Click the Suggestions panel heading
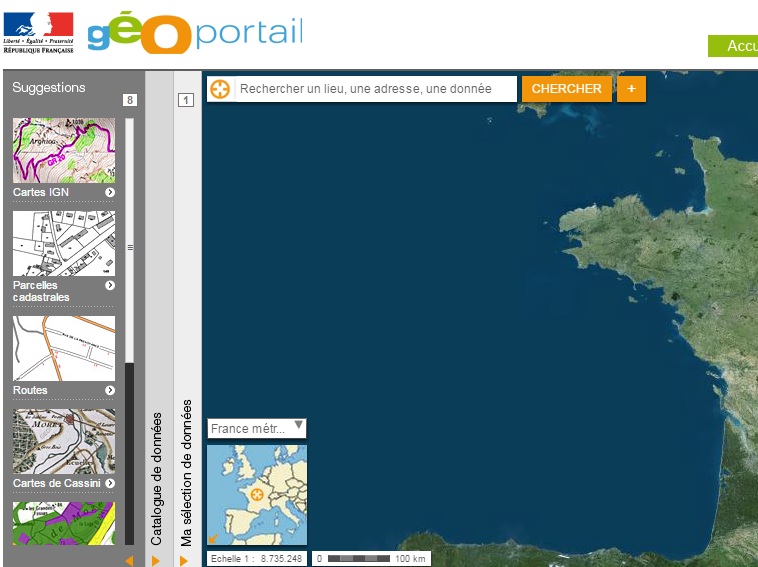This screenshot has height=567, width=758. click(x=48, y=87)
